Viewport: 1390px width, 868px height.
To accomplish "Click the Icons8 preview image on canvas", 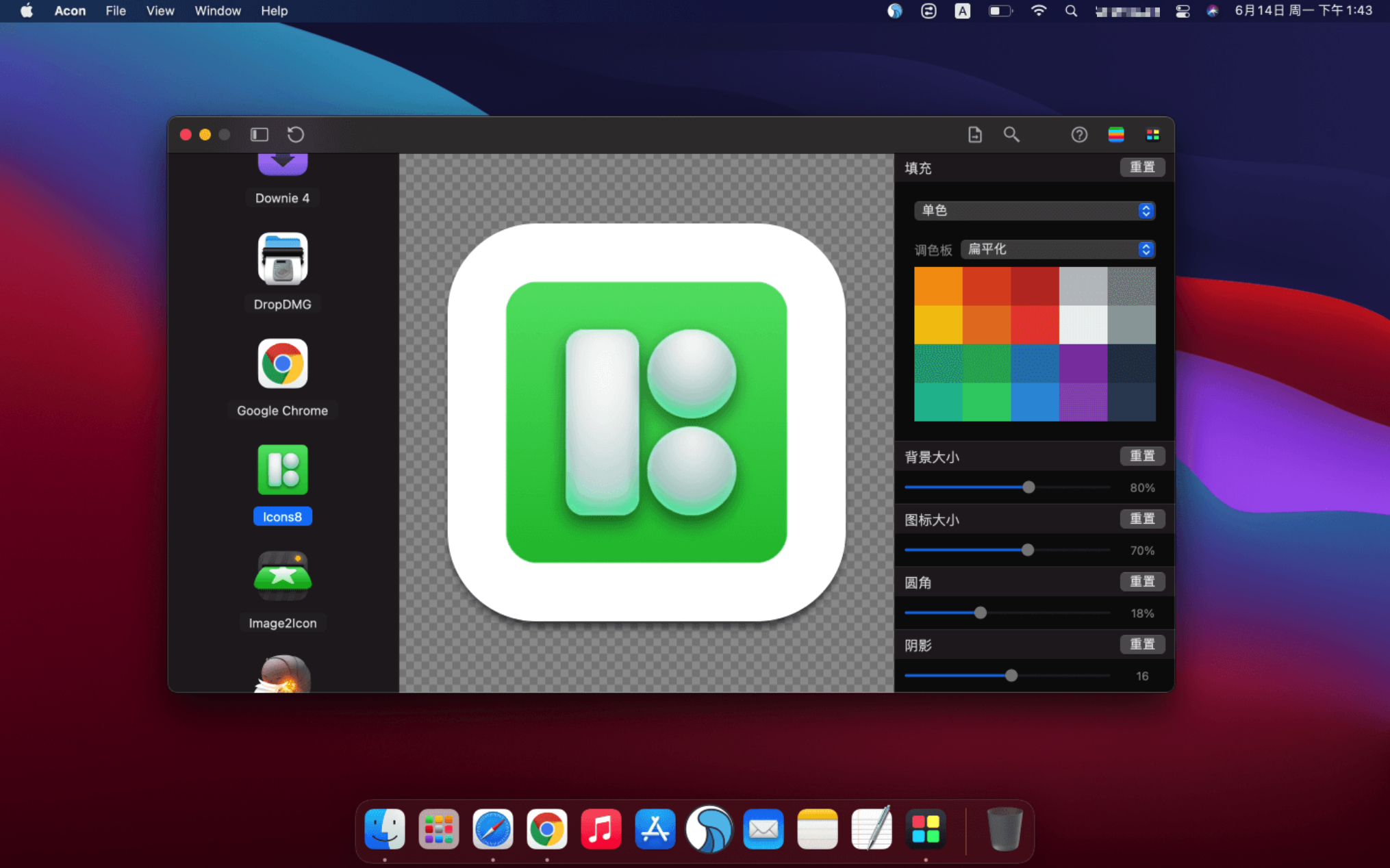I will [646, 422].
